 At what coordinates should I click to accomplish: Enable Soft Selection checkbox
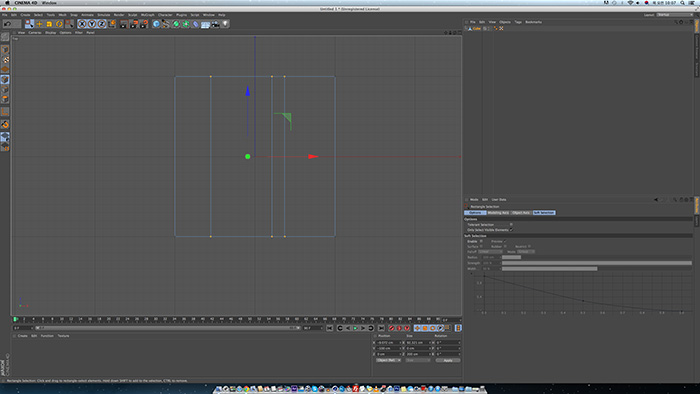(x=481, y=241)
